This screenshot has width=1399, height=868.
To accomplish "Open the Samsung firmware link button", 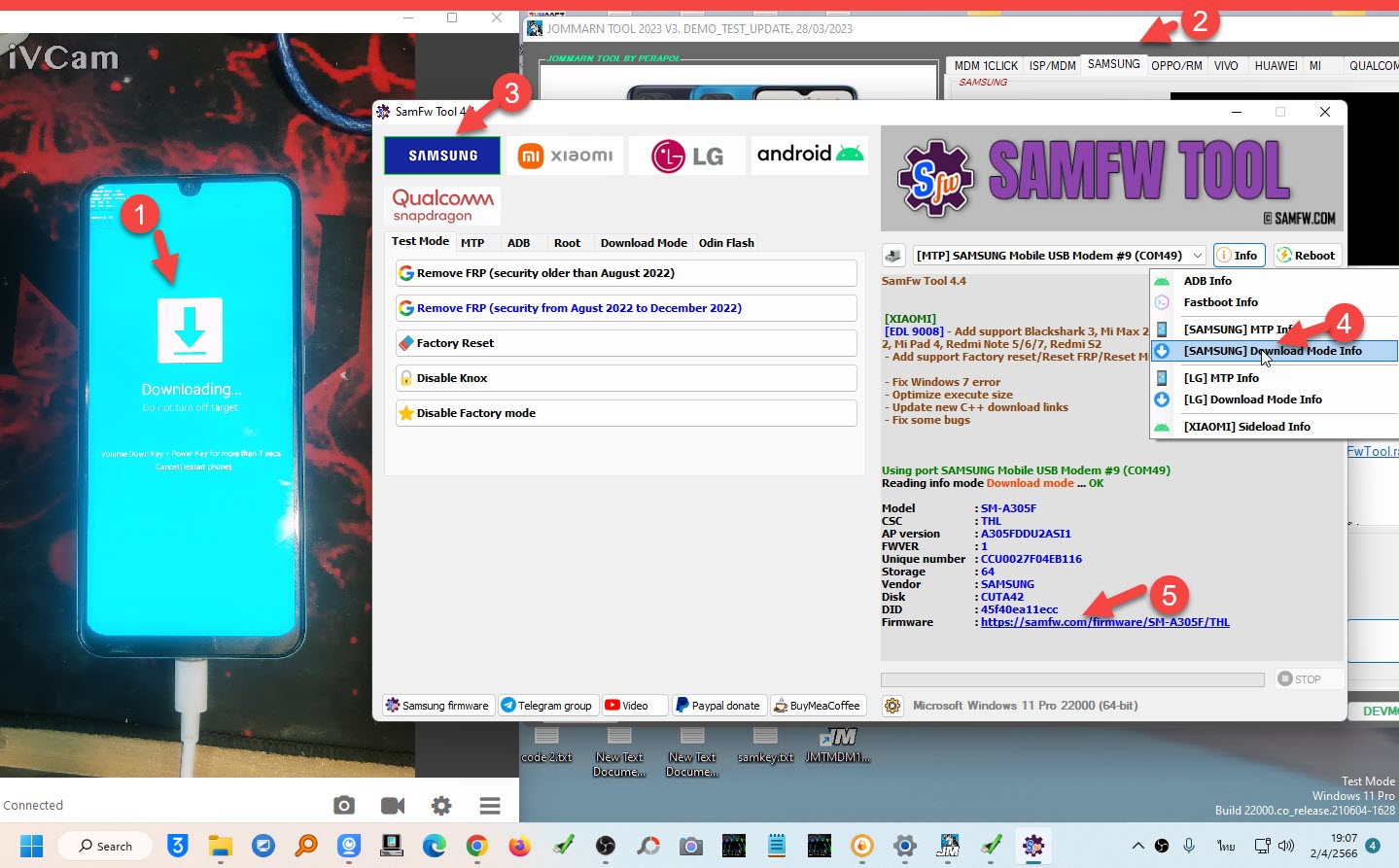I will pyautogui.click(x=438, y=706).
